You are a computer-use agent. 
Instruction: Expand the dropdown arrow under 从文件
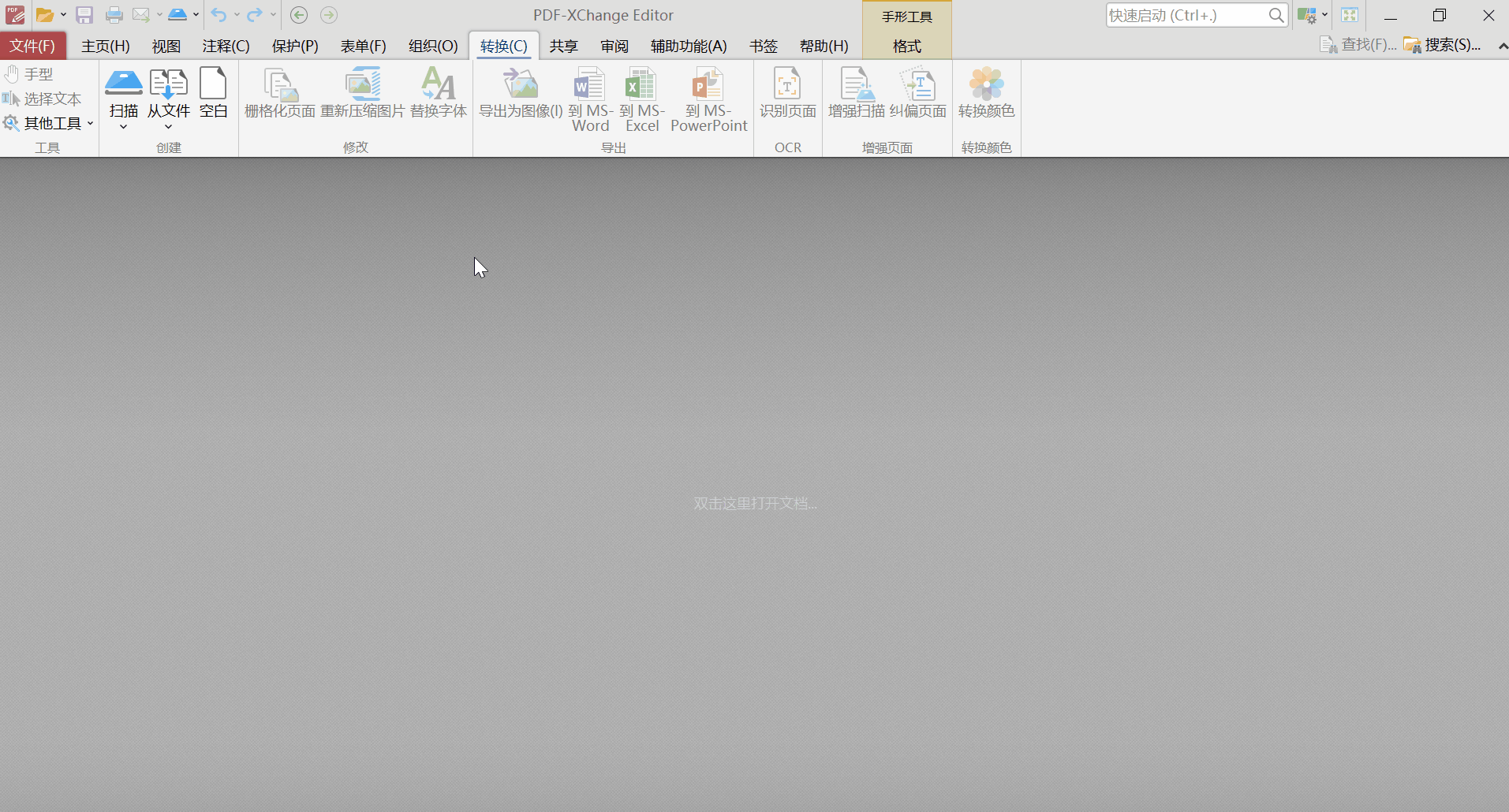pyautogui.click(x=169, y=127)
